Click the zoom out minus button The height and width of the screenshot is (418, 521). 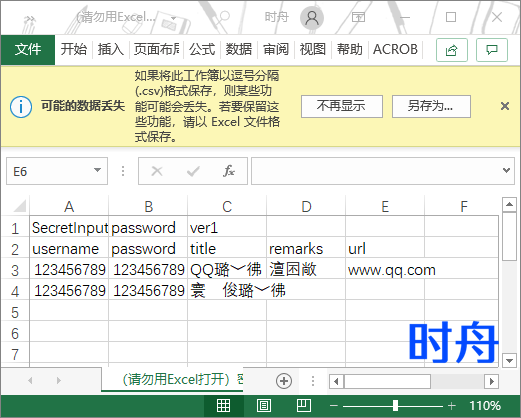(x=334, y=406)
